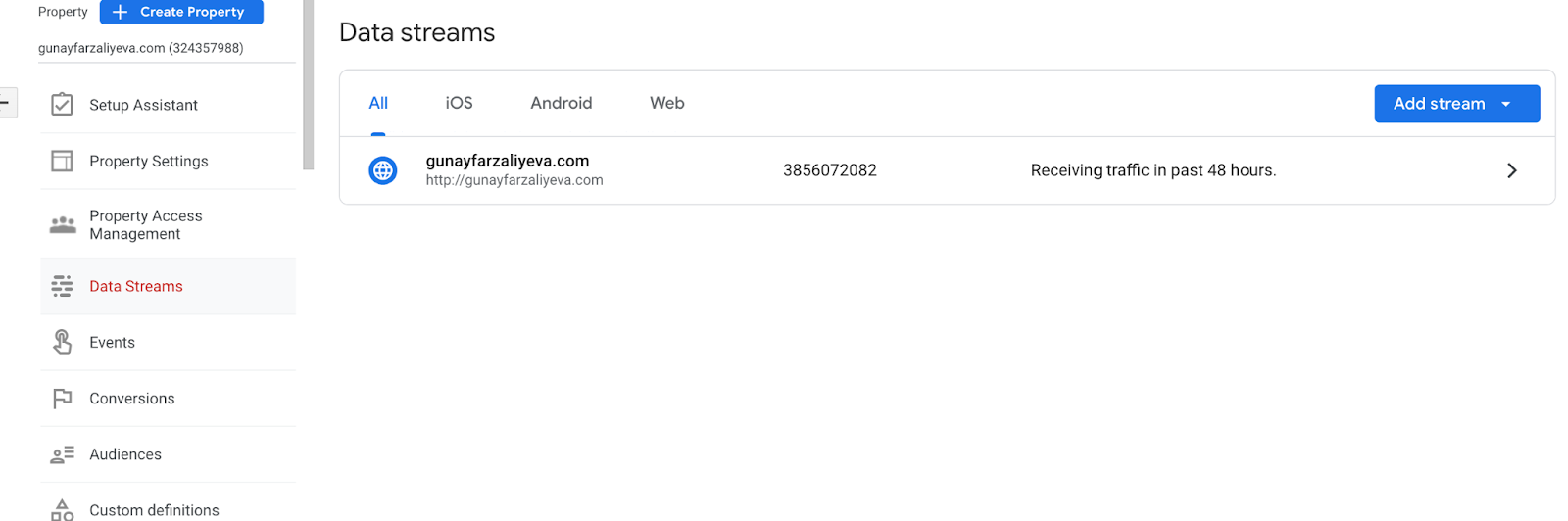Click the Conversions flag icon

point(62,398)
